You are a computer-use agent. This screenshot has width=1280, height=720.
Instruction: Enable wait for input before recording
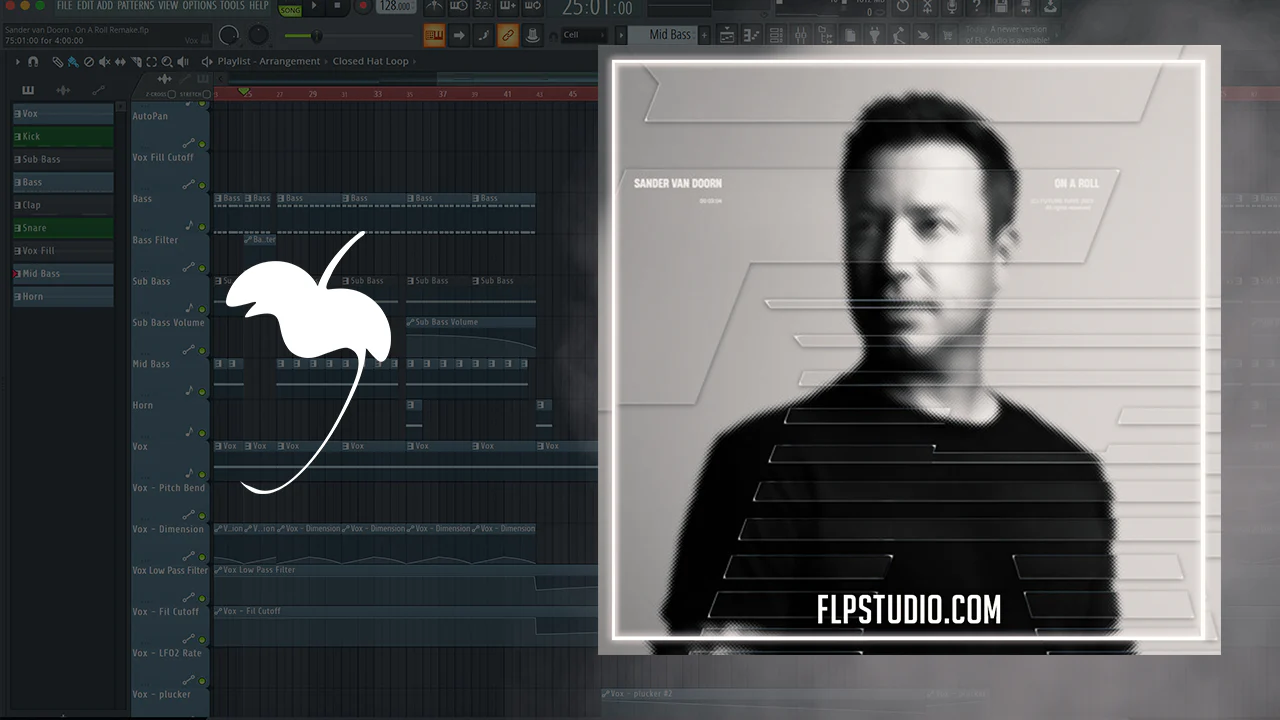click(x=459, y=7)
